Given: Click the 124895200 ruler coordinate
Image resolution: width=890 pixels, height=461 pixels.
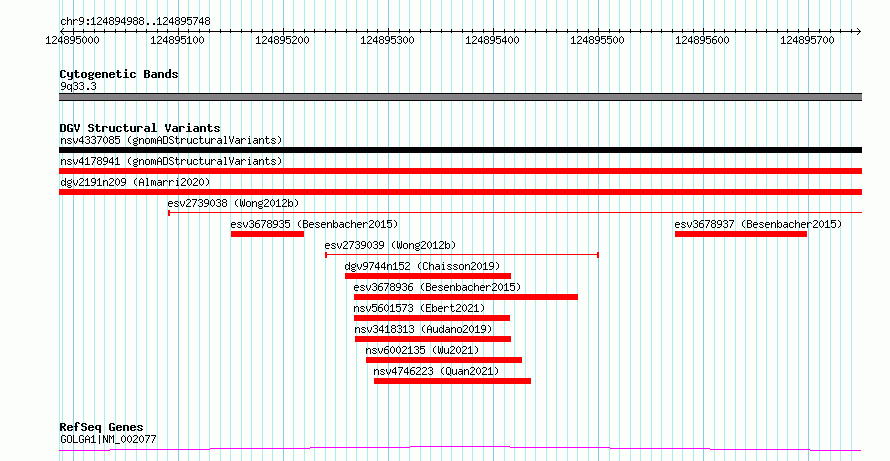Looking at the screenshot, I should pyautogui.click(x=283, y=41).
